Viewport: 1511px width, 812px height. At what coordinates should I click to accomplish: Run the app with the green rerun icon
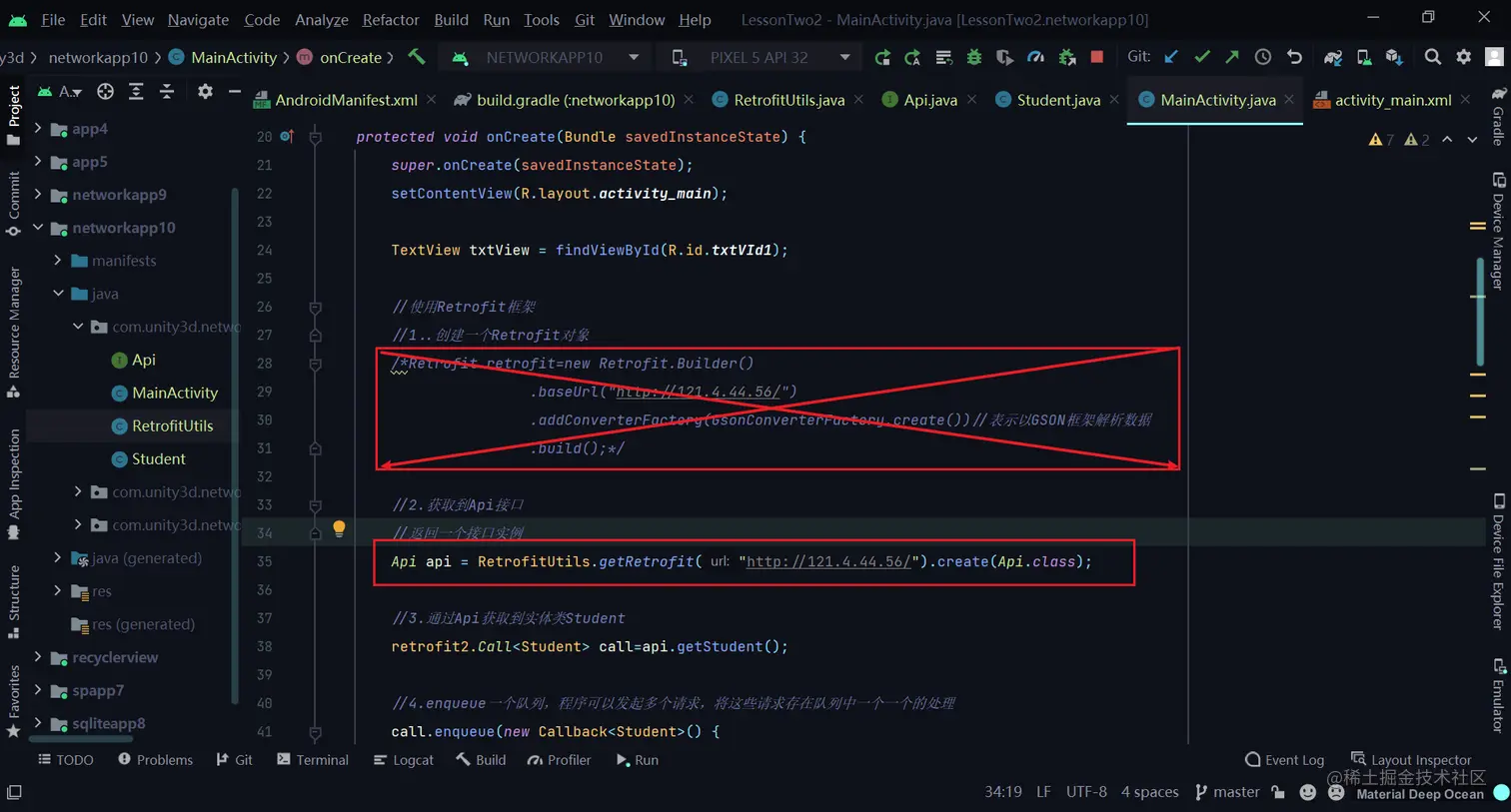click(x=881, y=57)
